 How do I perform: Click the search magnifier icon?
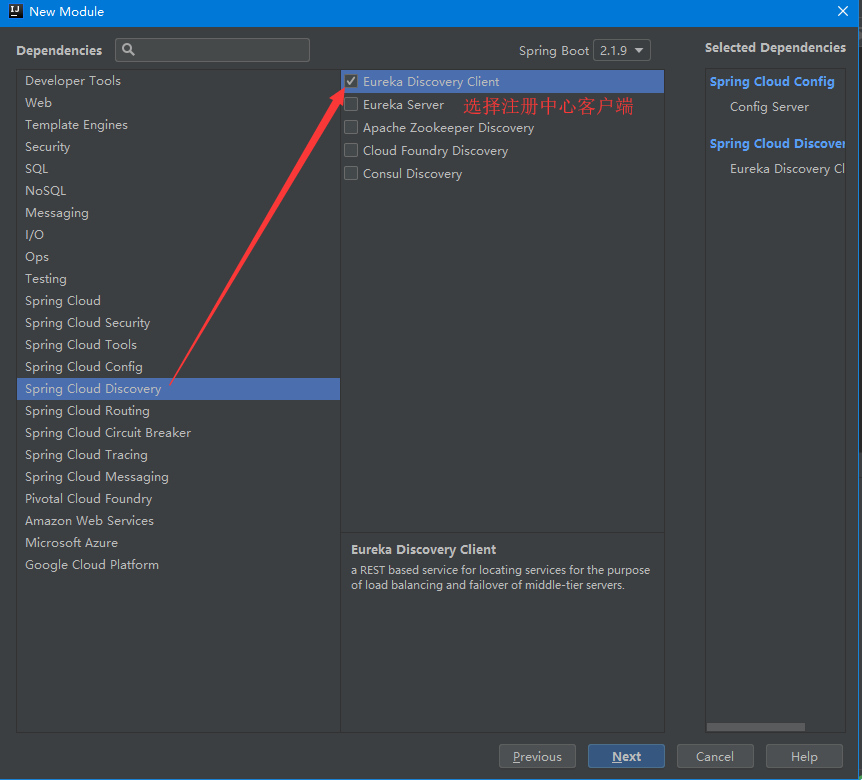129,49
